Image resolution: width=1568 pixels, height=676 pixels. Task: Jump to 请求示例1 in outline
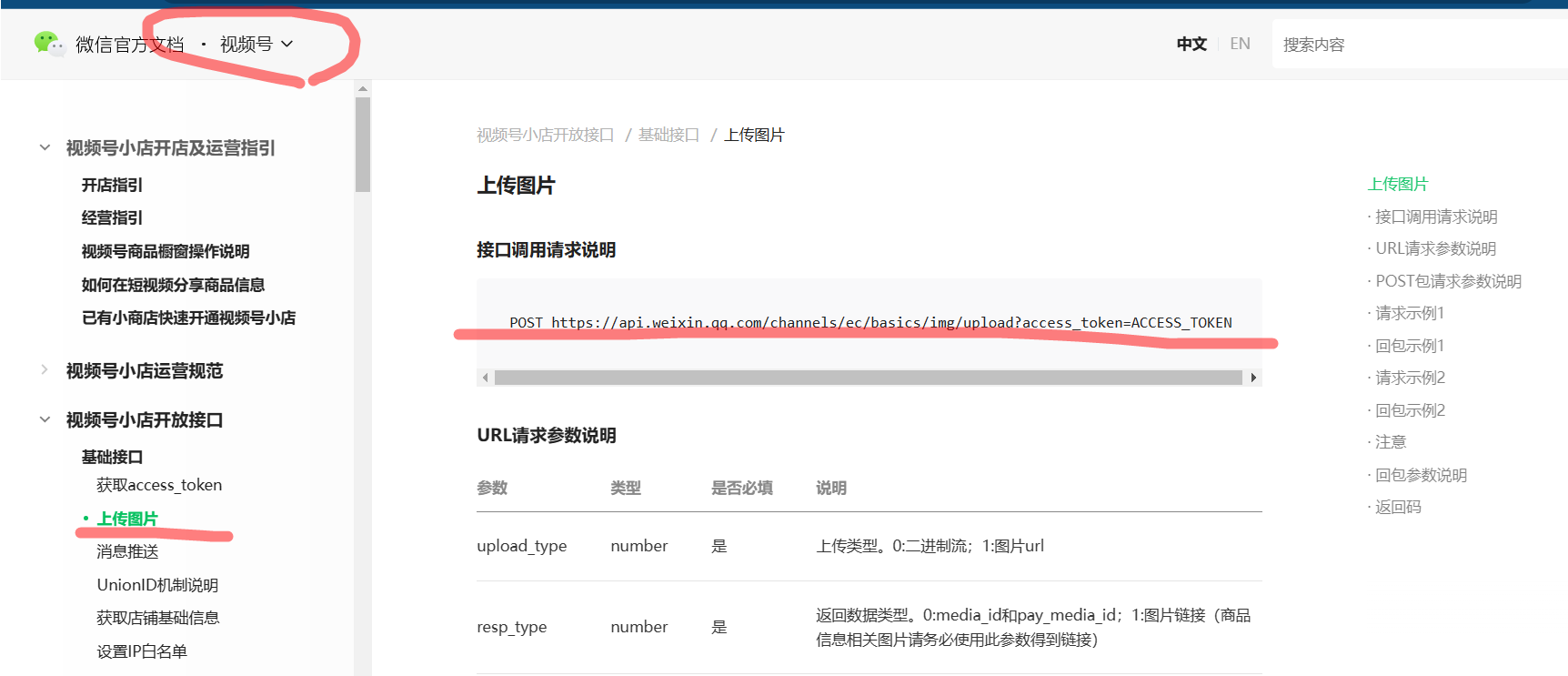pos(1410,313)
